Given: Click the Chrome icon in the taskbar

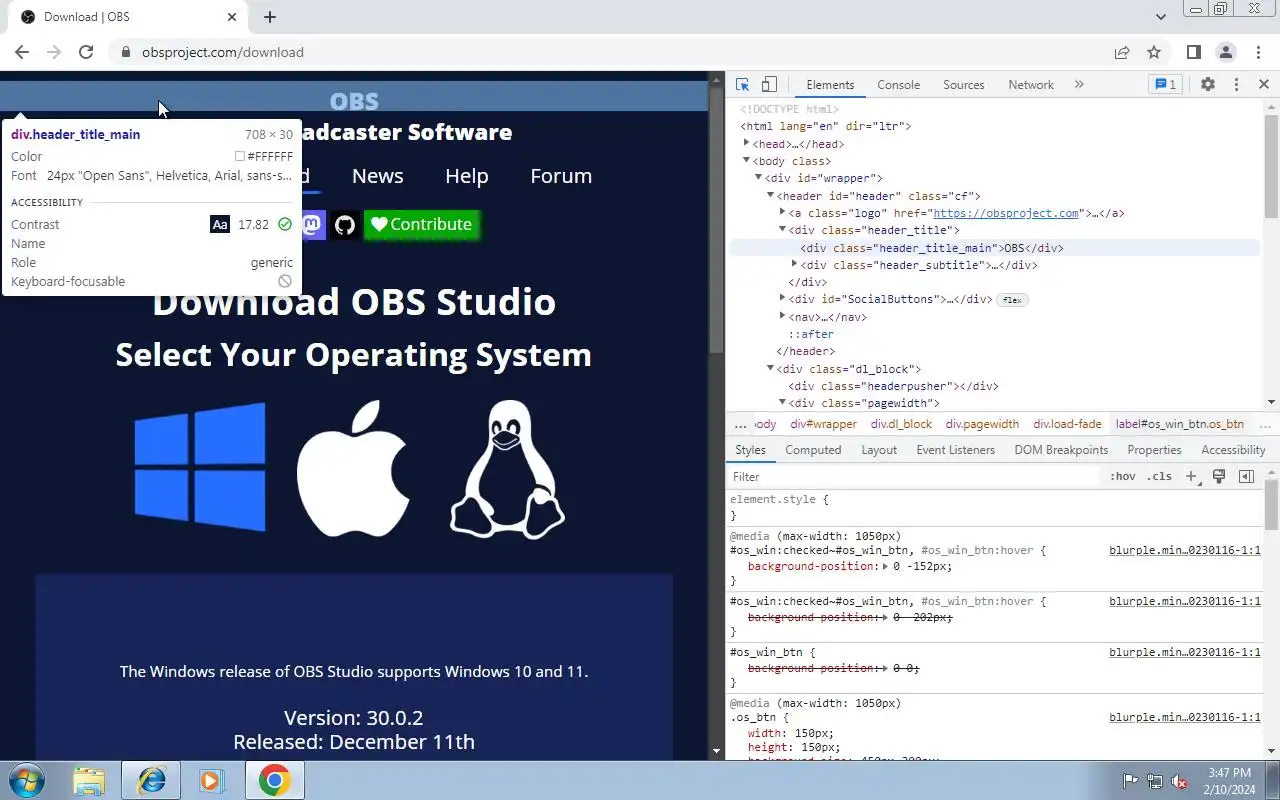Looking at the screenshot, I should coord(275,780).
